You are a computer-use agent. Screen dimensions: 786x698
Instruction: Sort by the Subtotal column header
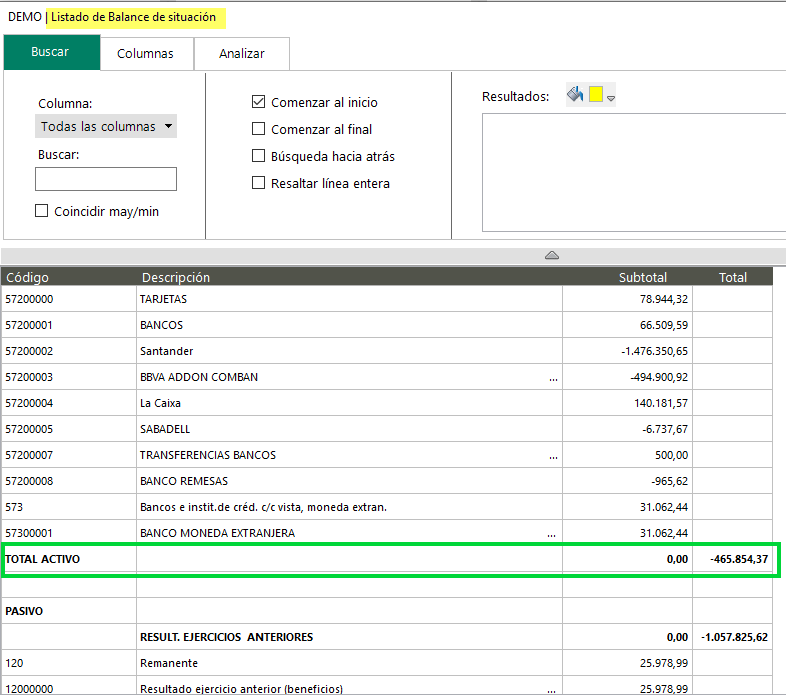pos(642,277)
